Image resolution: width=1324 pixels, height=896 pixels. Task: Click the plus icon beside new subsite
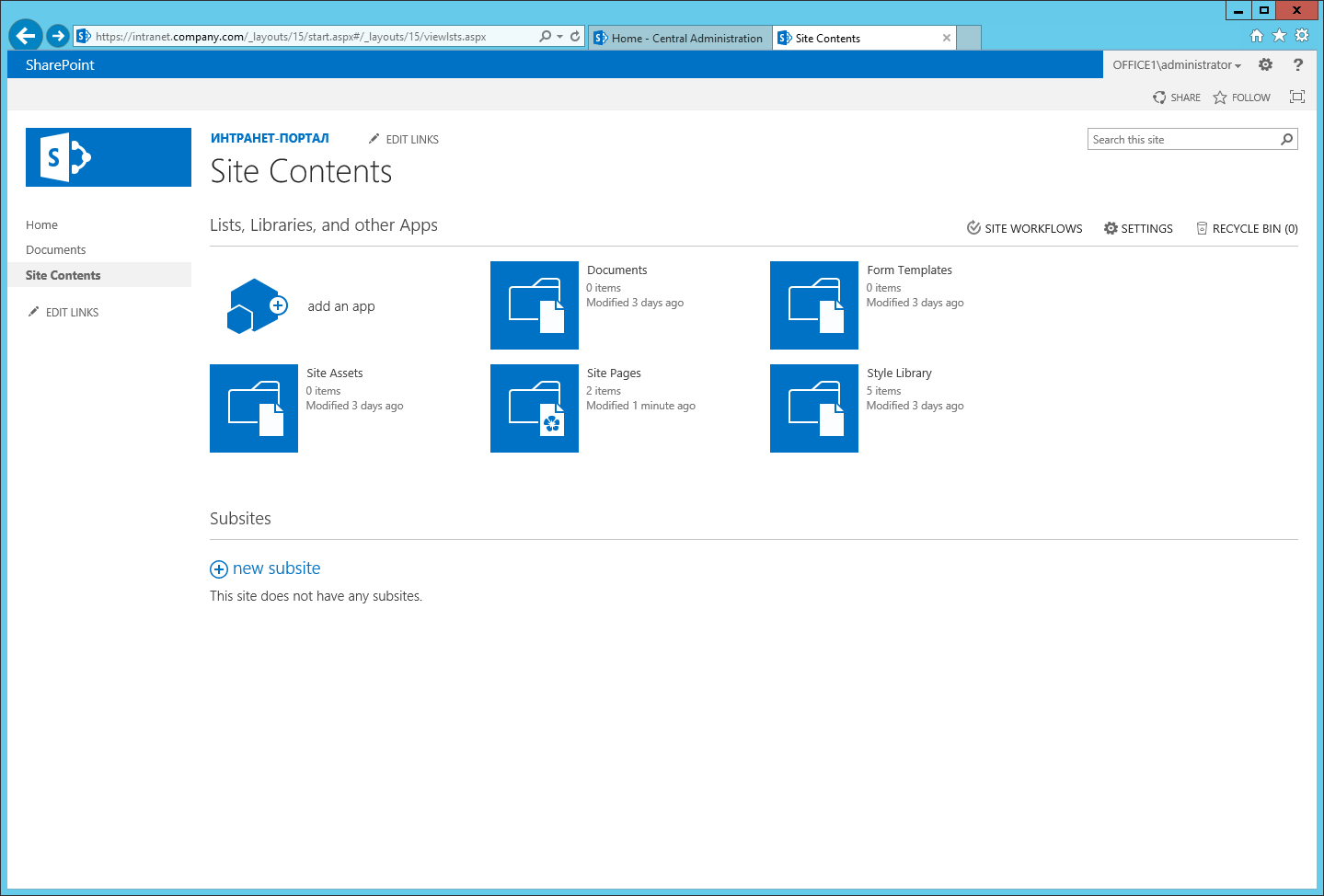219,569
